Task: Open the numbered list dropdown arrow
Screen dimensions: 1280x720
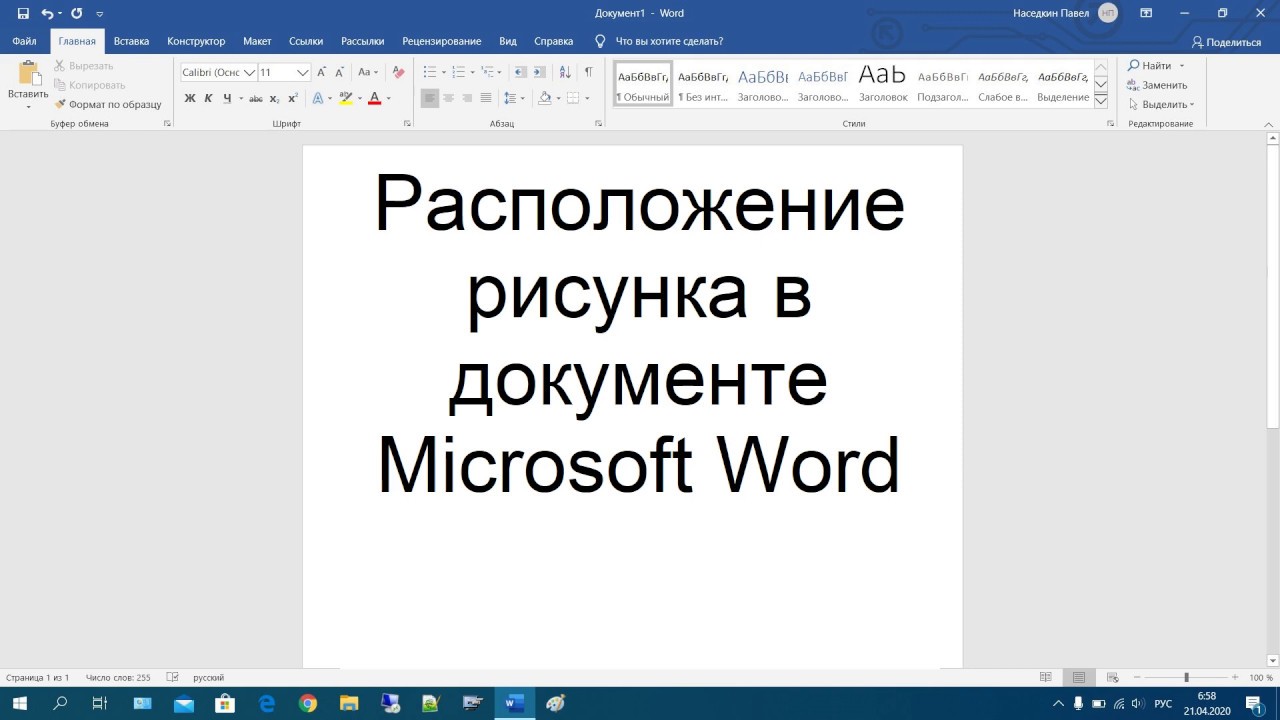Action: [x=474, y=72]
